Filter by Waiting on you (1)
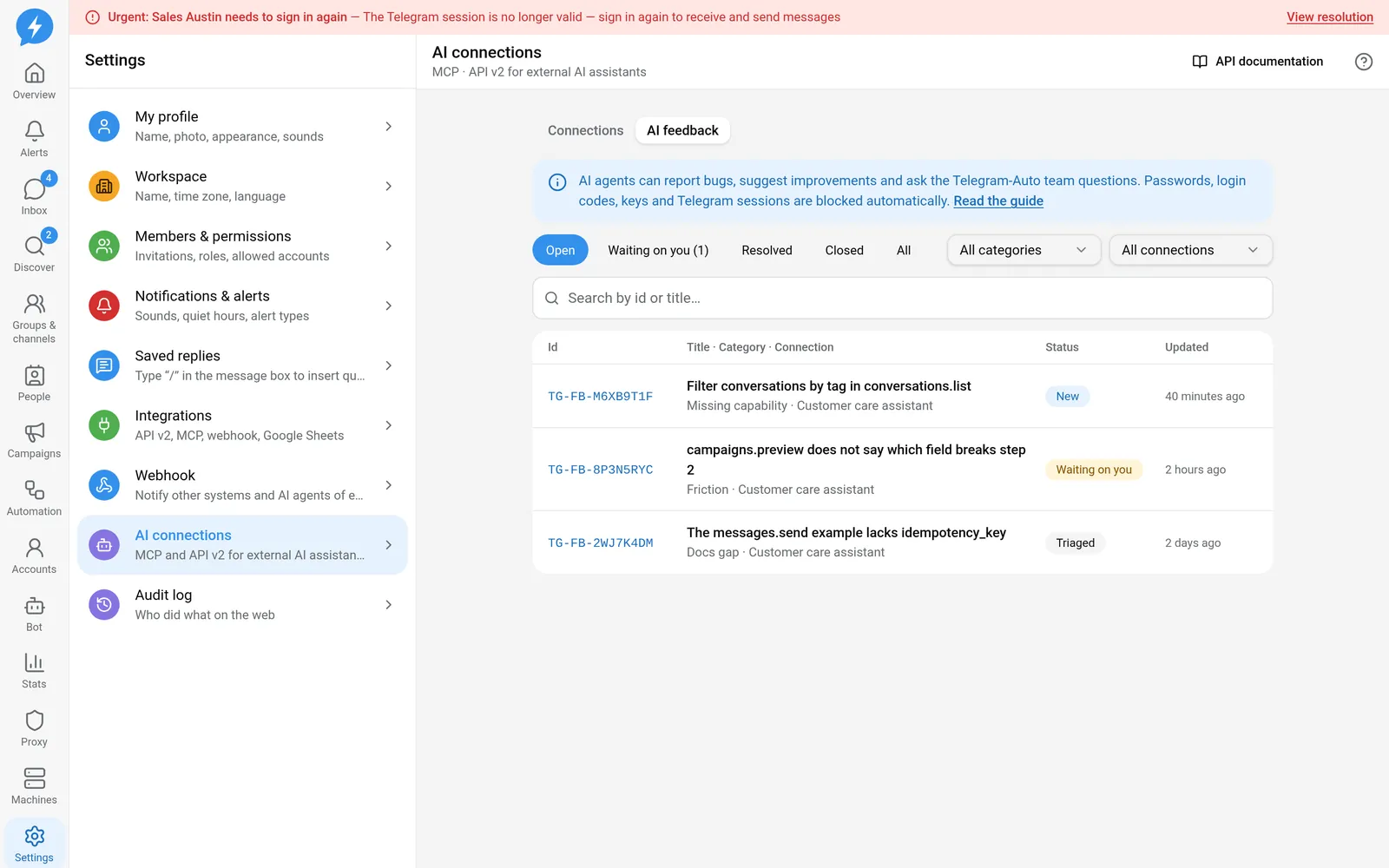Screen dimensions: 1389x868 [658, 250]
